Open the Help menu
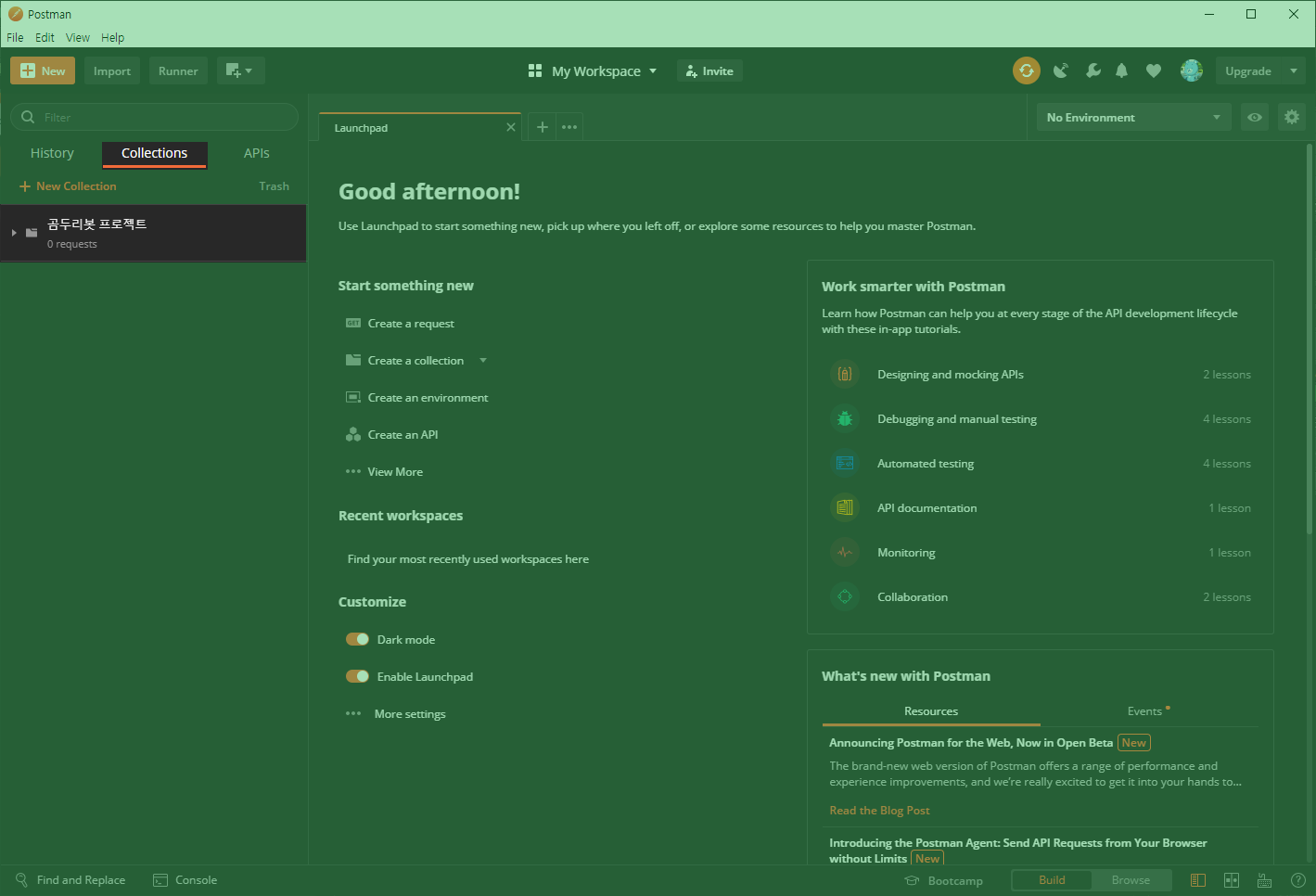Screen dimensions: 1316x896 [x=112, y=38]
